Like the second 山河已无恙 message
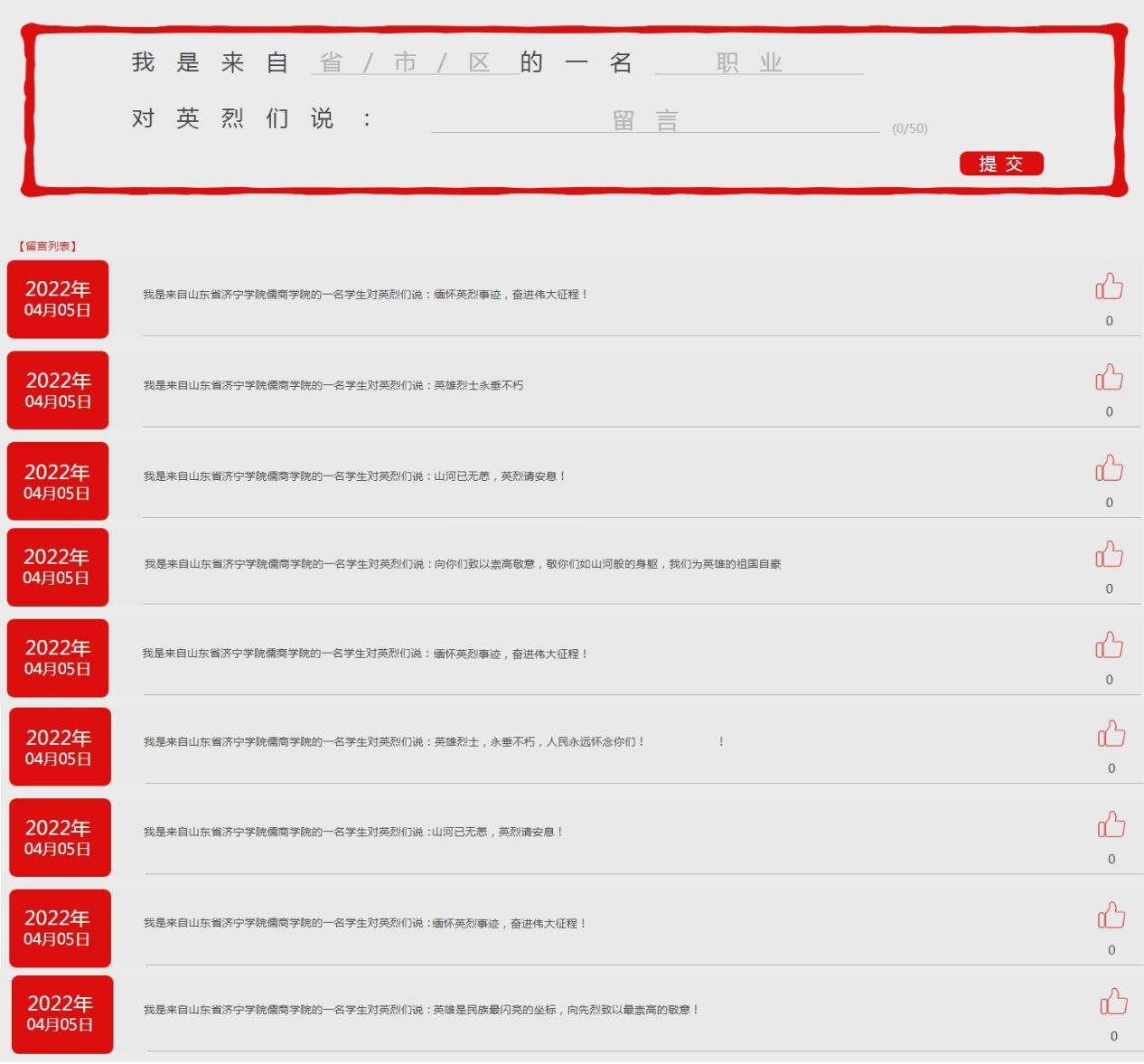 click(1111, 824)
